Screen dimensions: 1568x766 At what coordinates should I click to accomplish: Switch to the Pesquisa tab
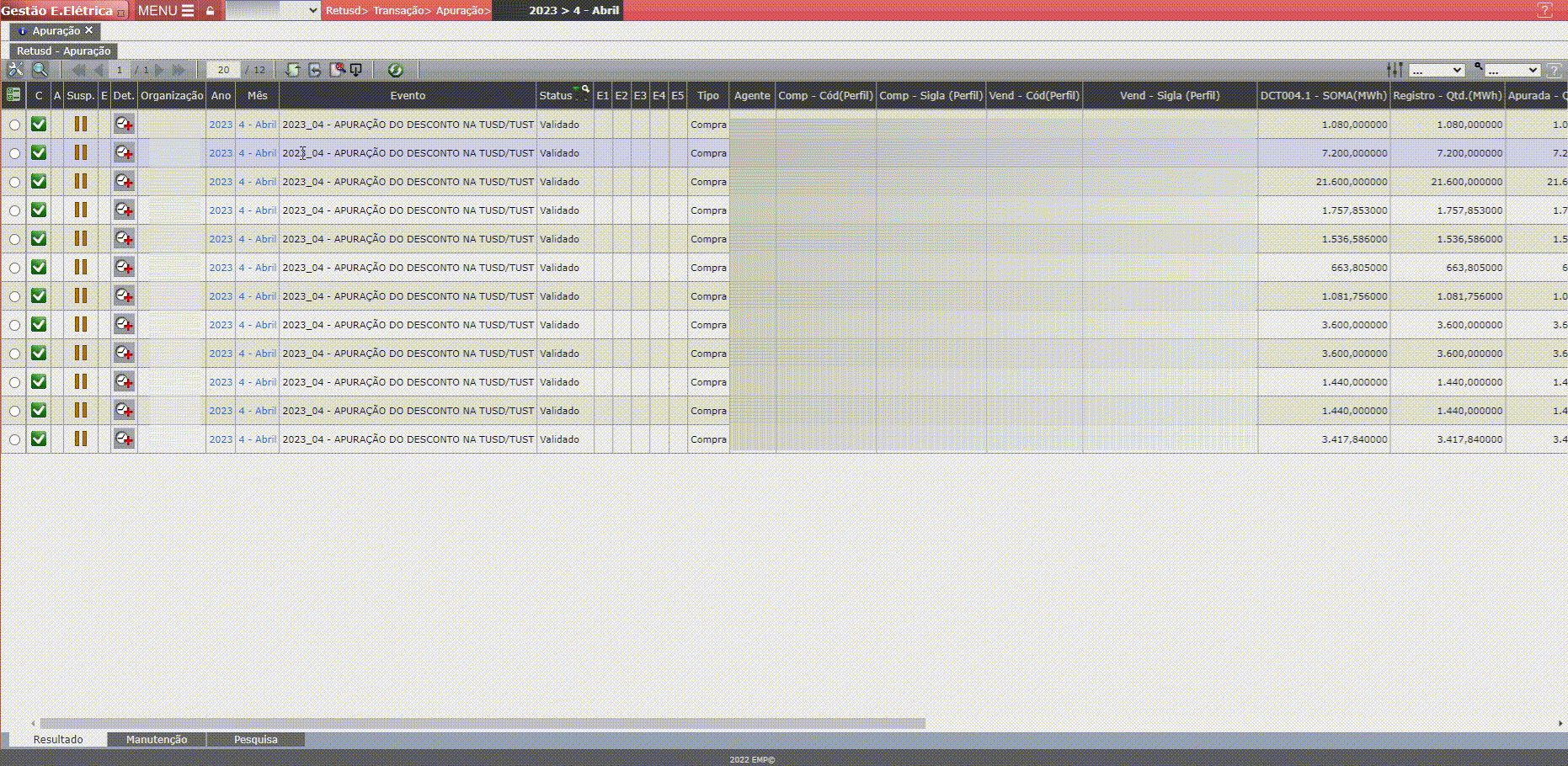tap(255, 739)
